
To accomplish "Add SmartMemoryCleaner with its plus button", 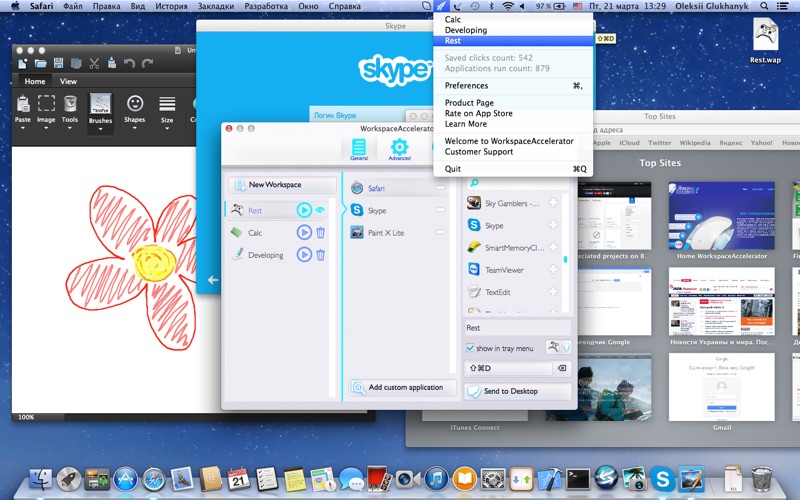I will pos(553,247).
